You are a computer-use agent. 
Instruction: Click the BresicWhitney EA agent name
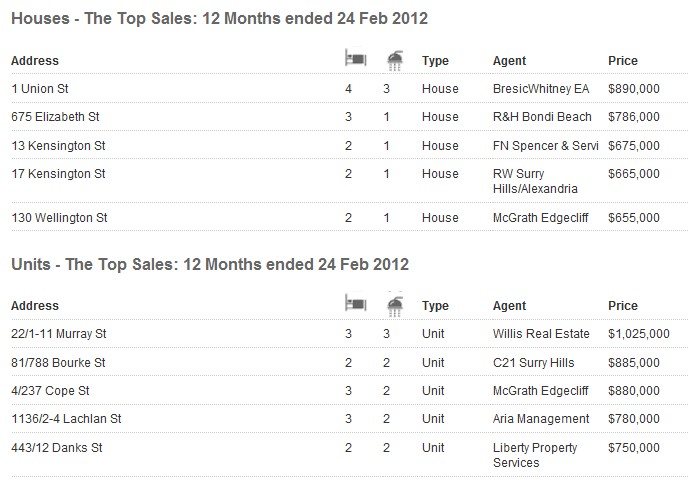(541, 89)
